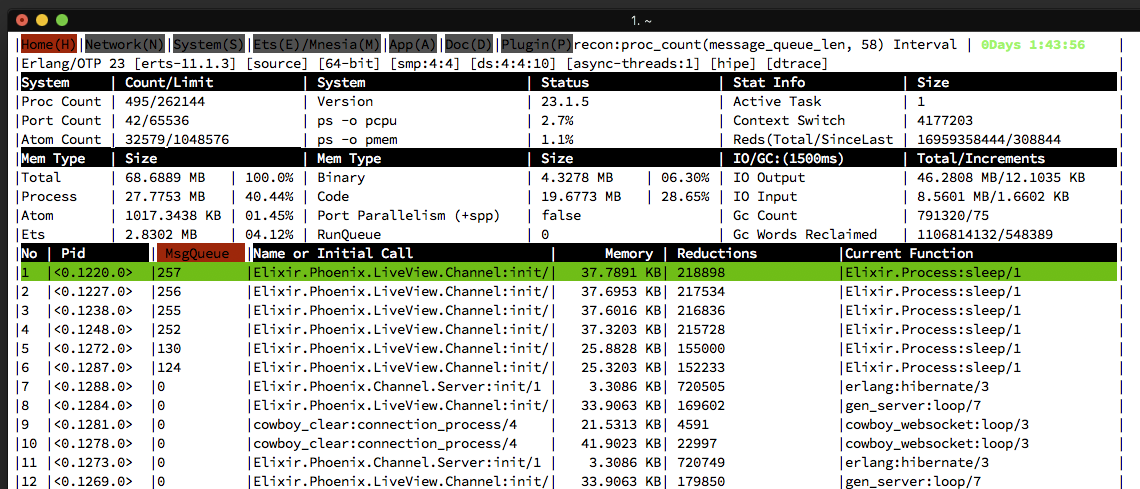Switch to the System(S) tab
The width and height of the screenshot is (1140, 489).
pyautogui.click(x=209, y=44)
